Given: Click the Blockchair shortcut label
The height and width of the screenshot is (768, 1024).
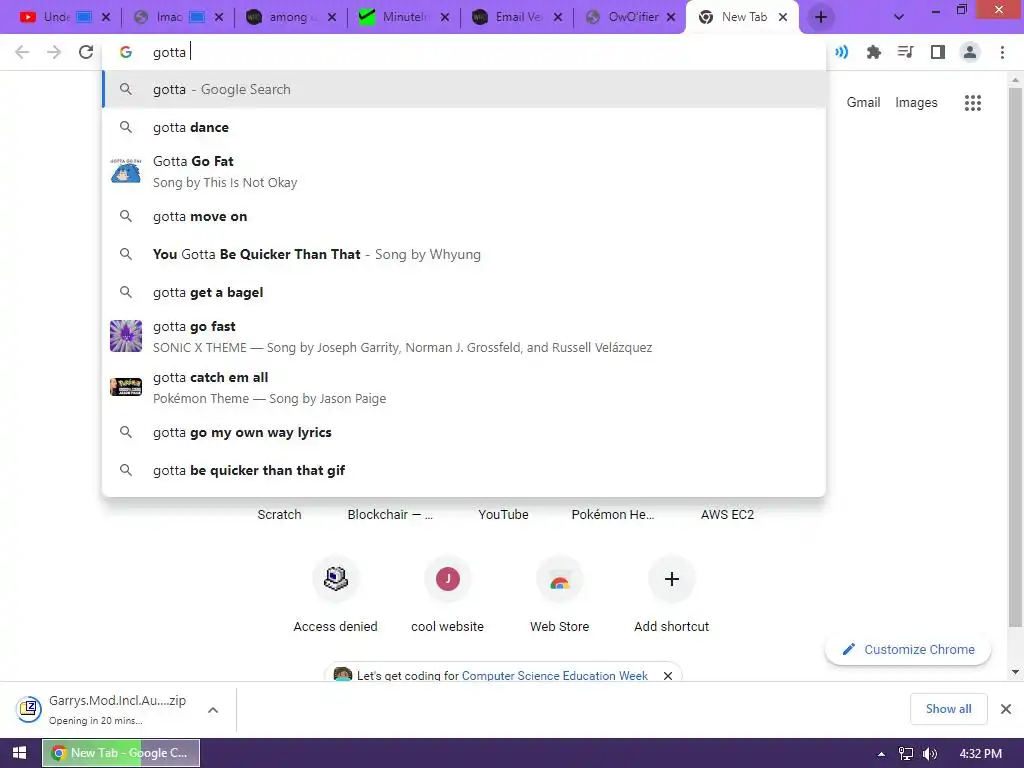Looking at the screenshot, I should coord(390,515).
